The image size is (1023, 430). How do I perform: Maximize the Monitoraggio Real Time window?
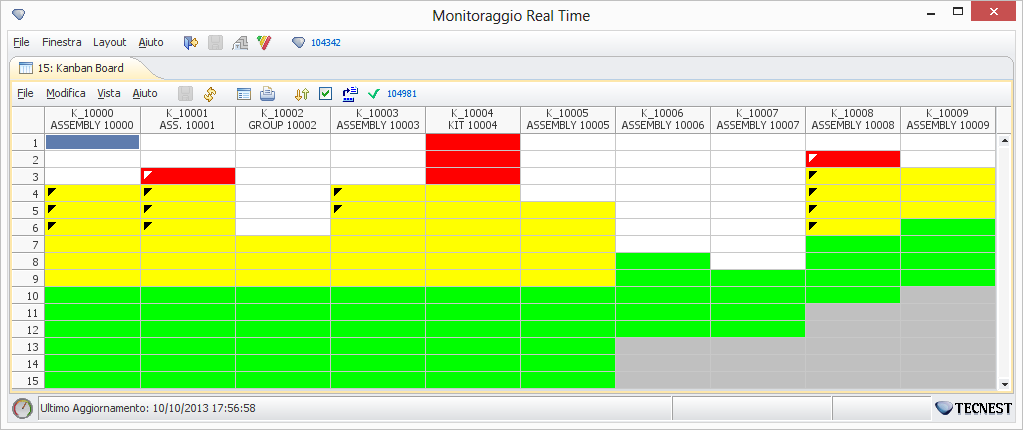[x=958, y=12]
